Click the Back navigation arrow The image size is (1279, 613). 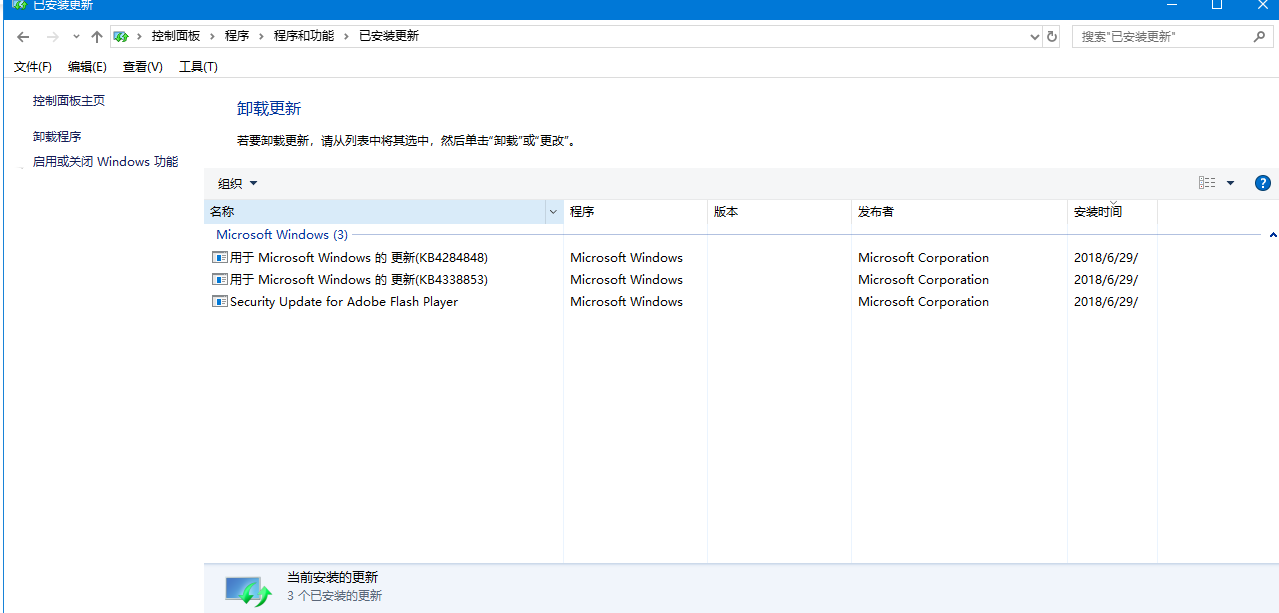coord(23,36)
